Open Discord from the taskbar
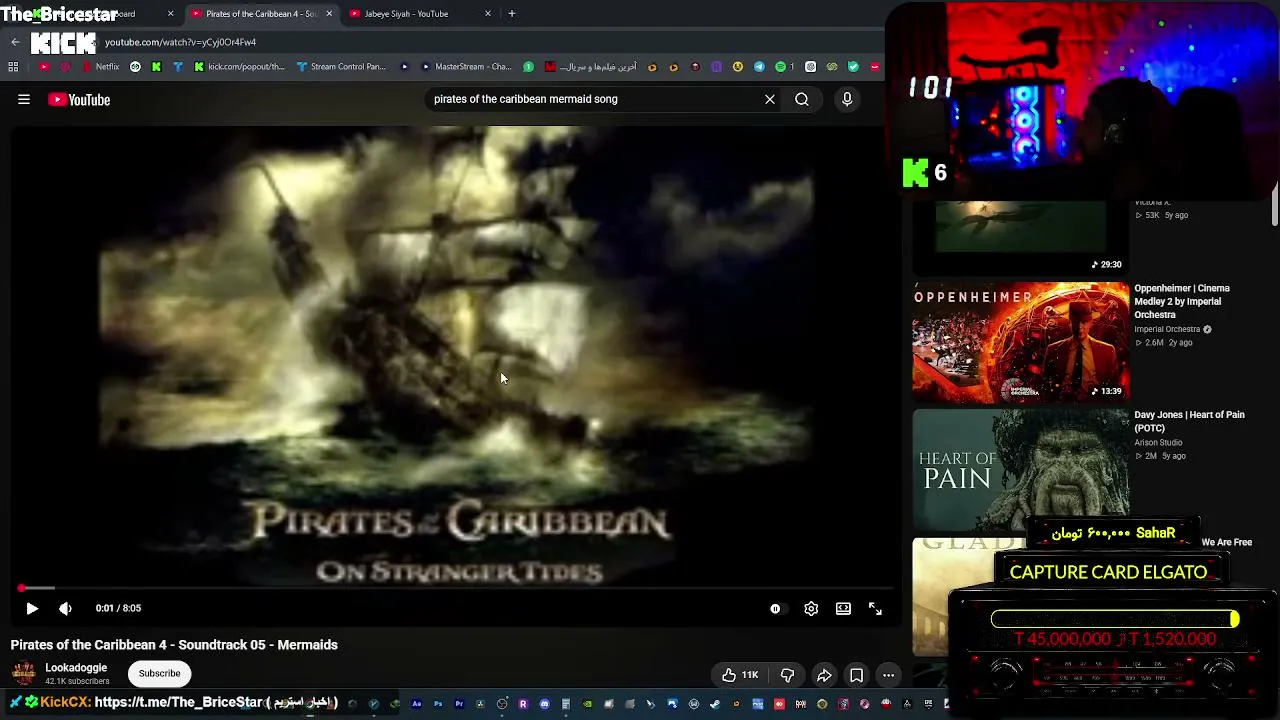Screen dimensions: 1280x720 pos(545,704)
